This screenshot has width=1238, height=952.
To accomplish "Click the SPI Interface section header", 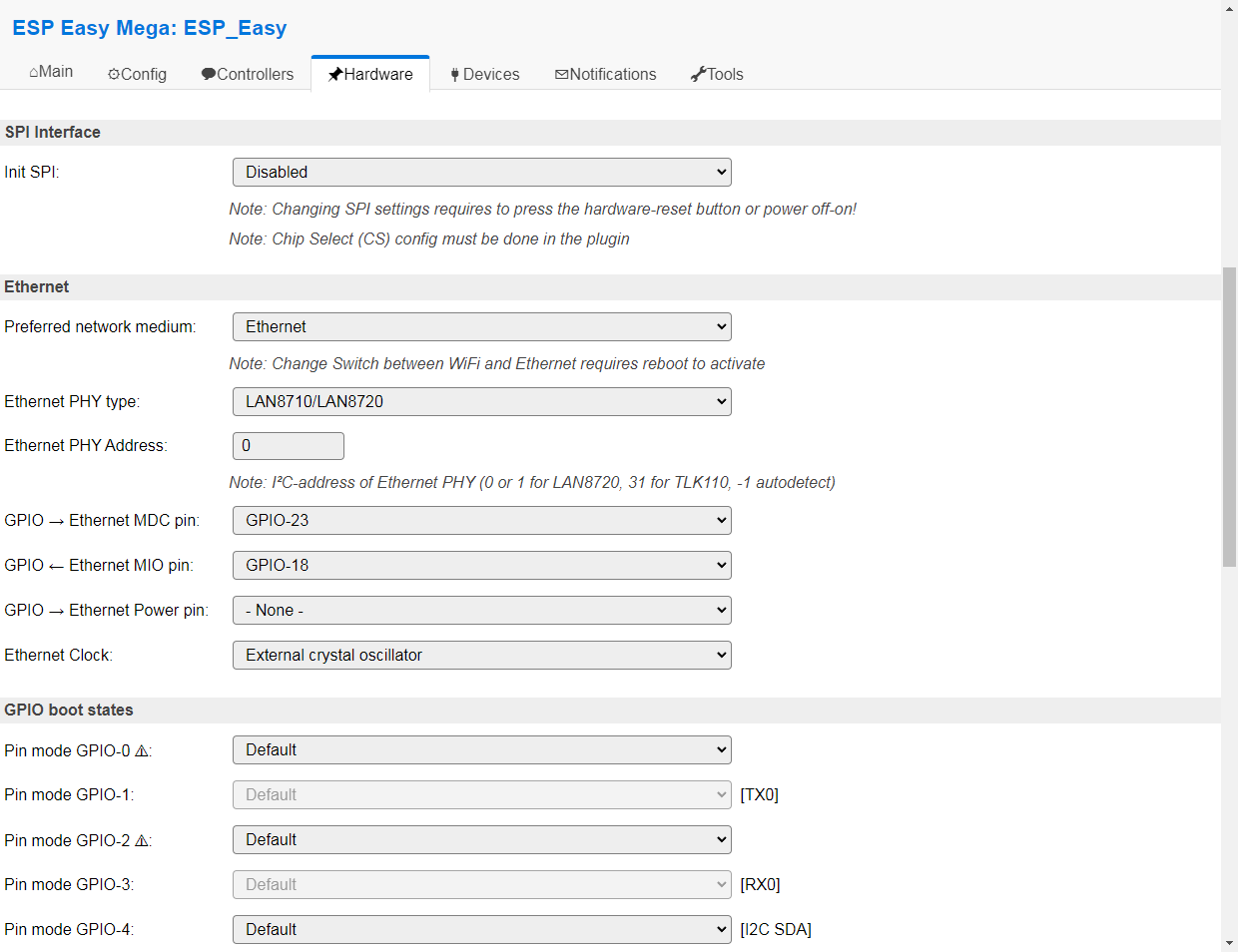I will click(x=610, y=133).
